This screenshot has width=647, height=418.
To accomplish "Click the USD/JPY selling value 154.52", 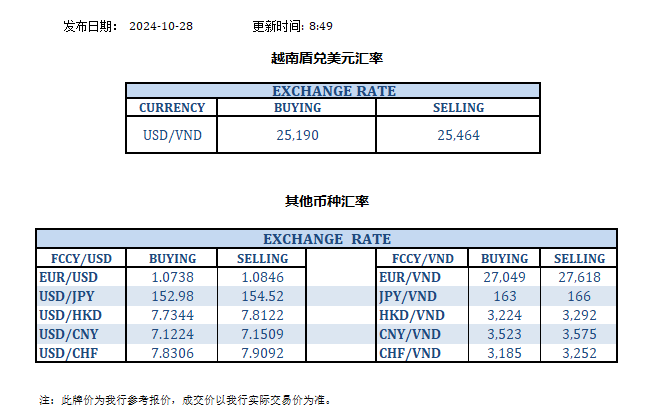I will click(x=261, y=296).
